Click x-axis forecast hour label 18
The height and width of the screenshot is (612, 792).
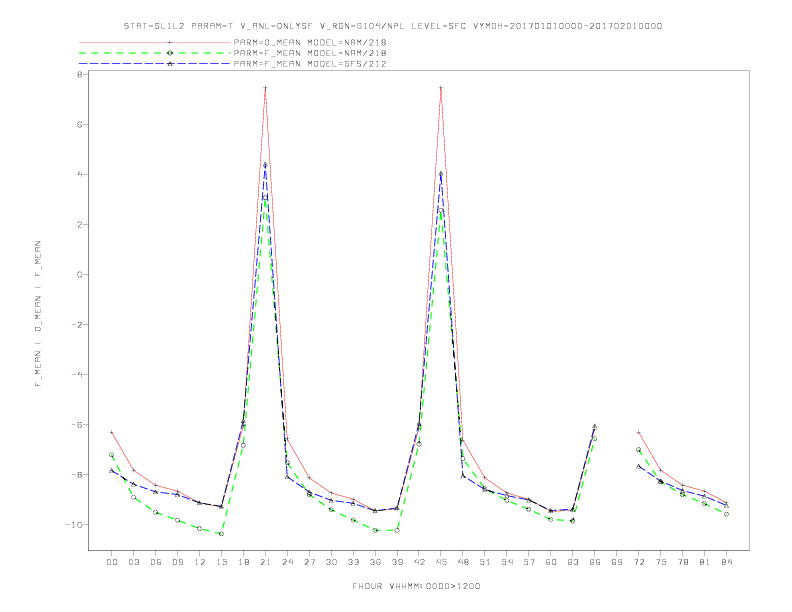[x=243, y=562]
